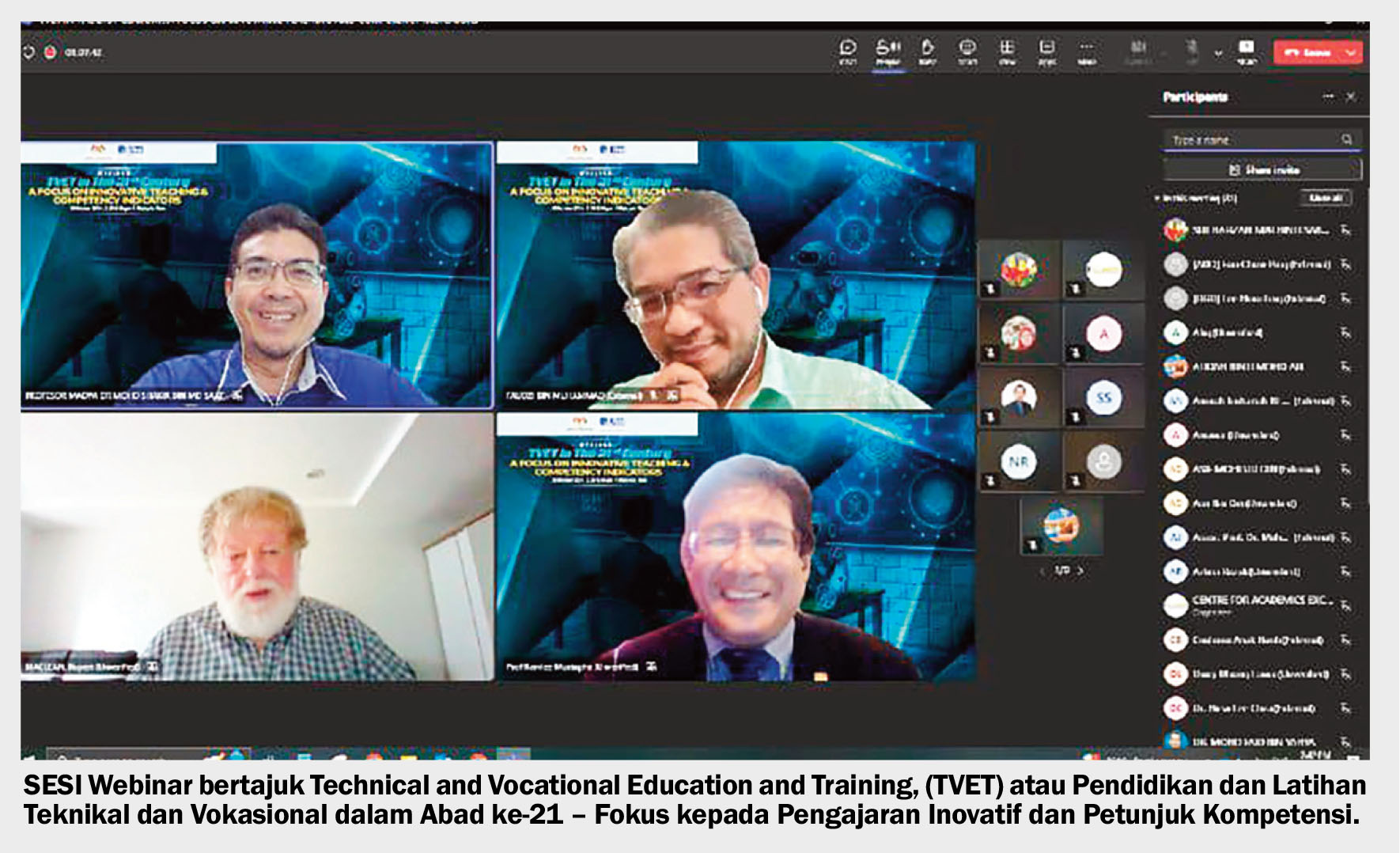1400x853 pixels.
Task: Toggle the Mic in the meeting toolbar
Action: coord(1192,51)
